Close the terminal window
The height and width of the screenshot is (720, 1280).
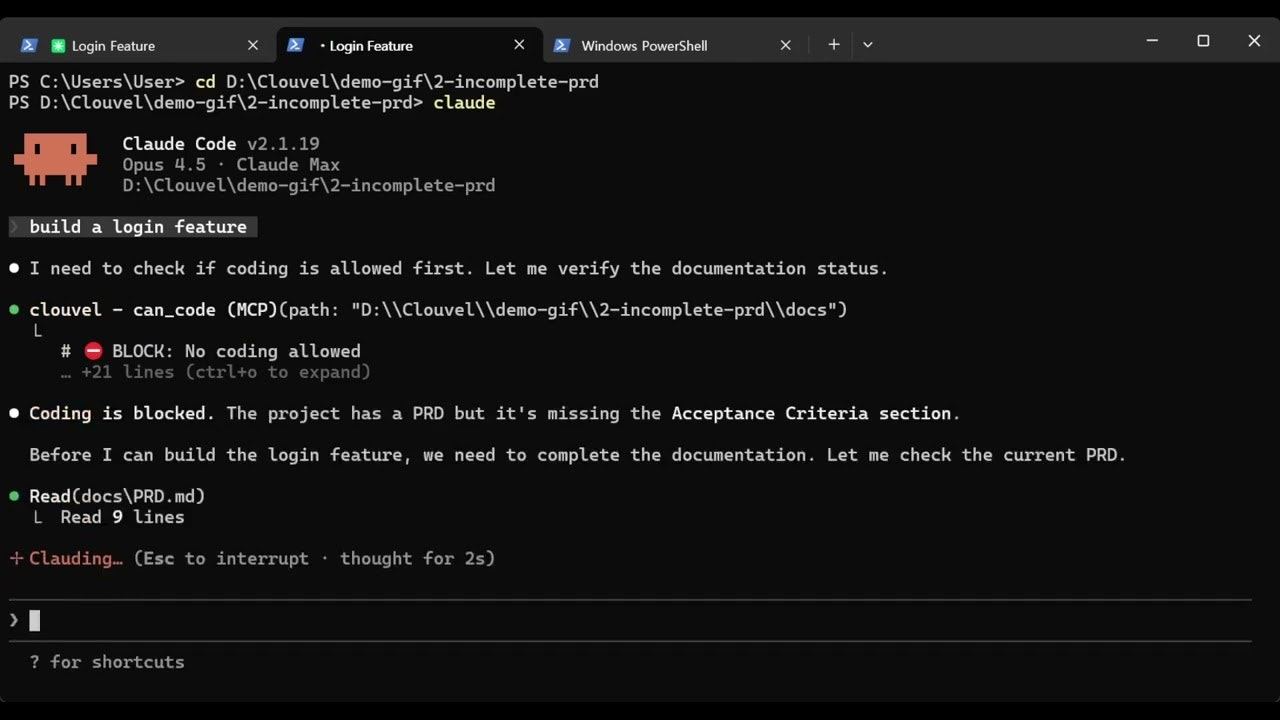1254,41
